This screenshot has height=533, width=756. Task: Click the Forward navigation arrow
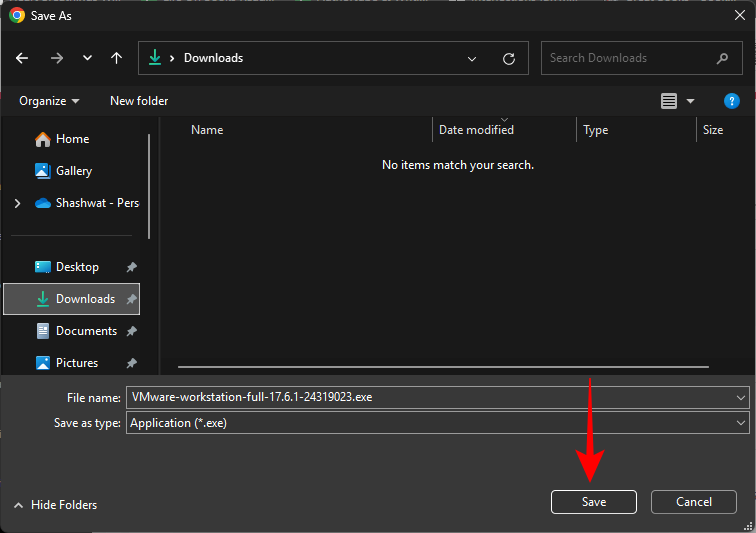pyautogui.click(x=57, y=58)
